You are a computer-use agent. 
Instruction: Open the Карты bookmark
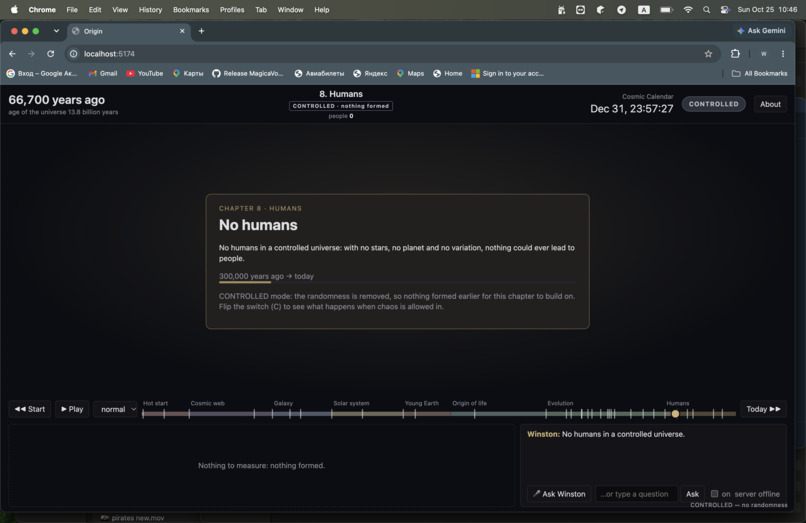point(188,74)
